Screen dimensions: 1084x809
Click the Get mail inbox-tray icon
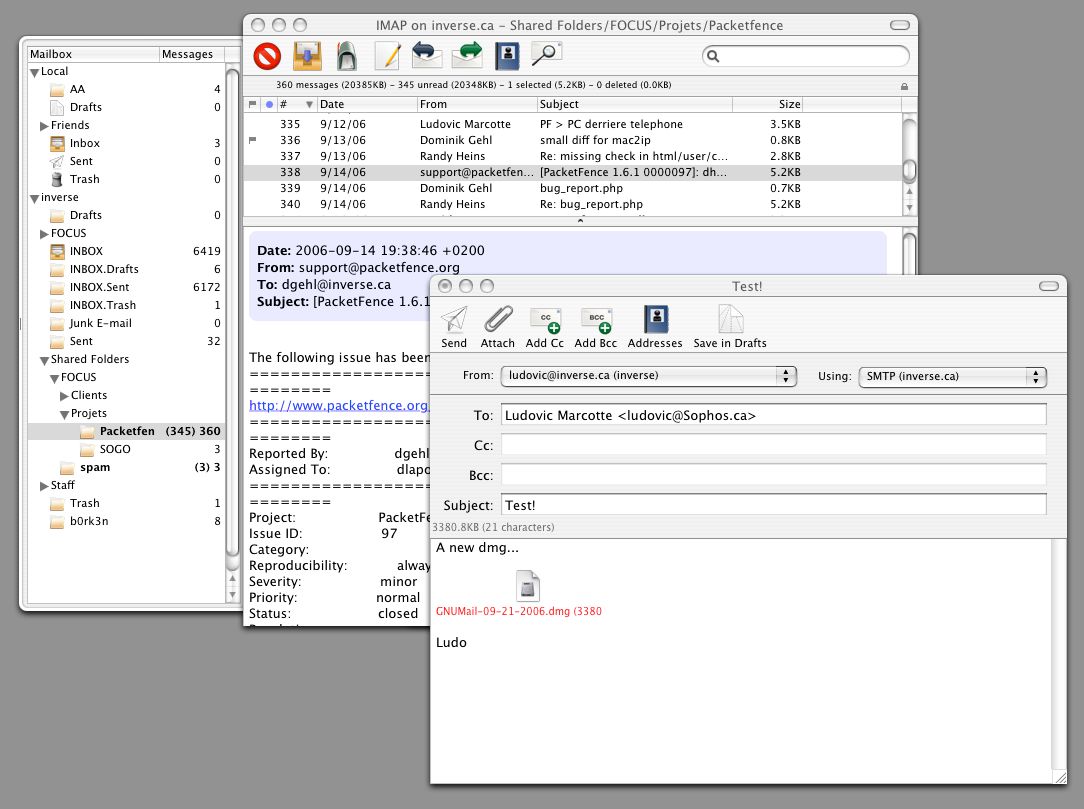[x=307, y=56]
